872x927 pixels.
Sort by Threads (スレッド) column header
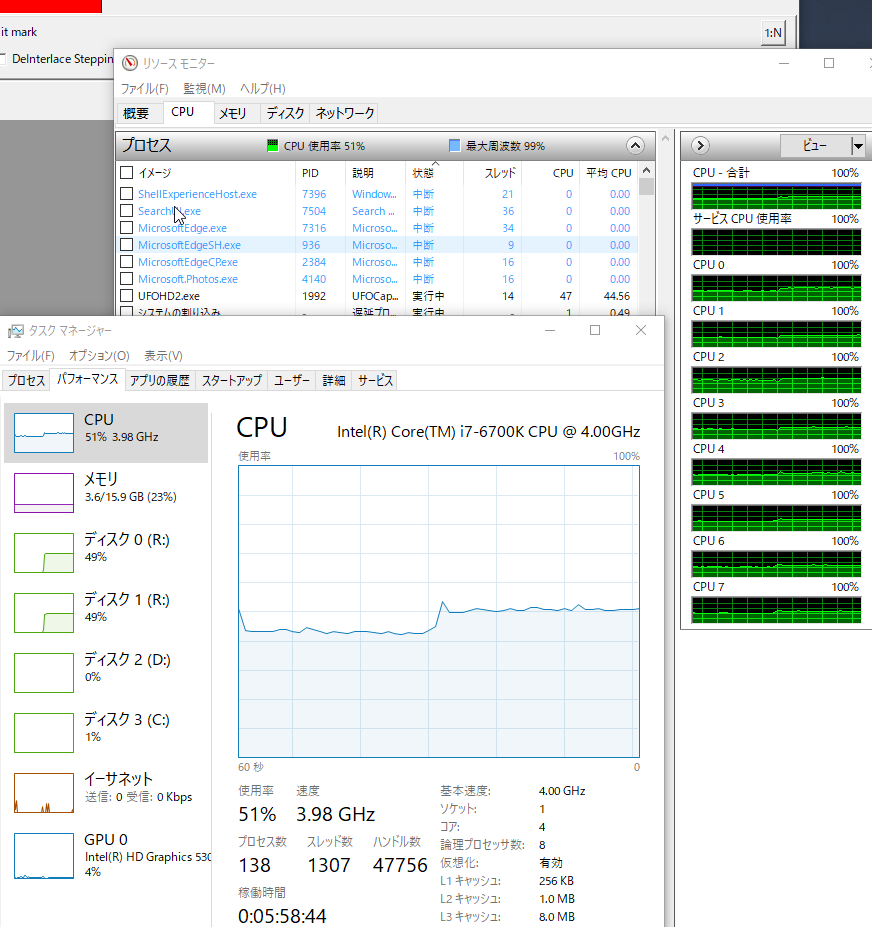492,173
